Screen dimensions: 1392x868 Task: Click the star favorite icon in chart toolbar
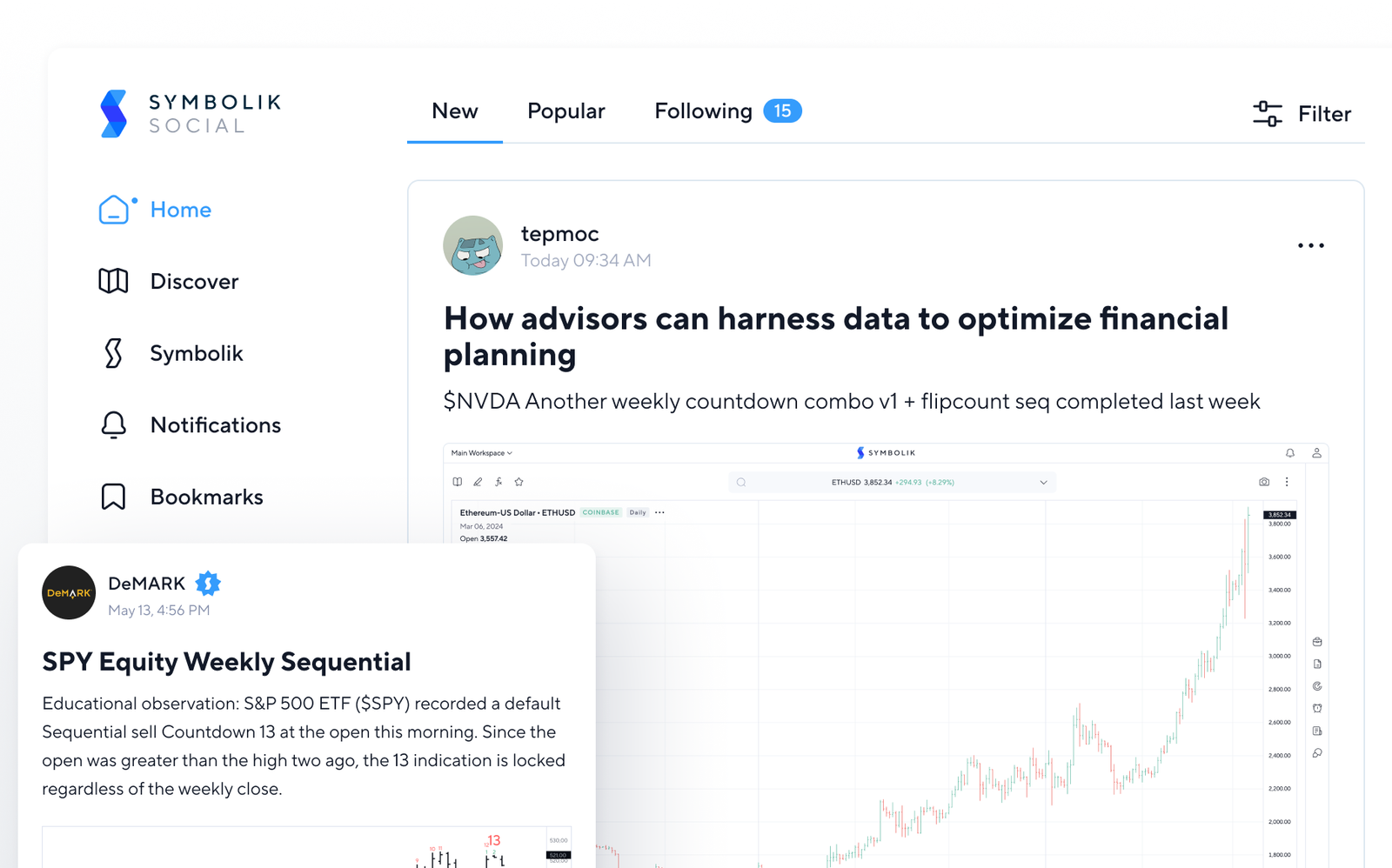click(519, 482)
